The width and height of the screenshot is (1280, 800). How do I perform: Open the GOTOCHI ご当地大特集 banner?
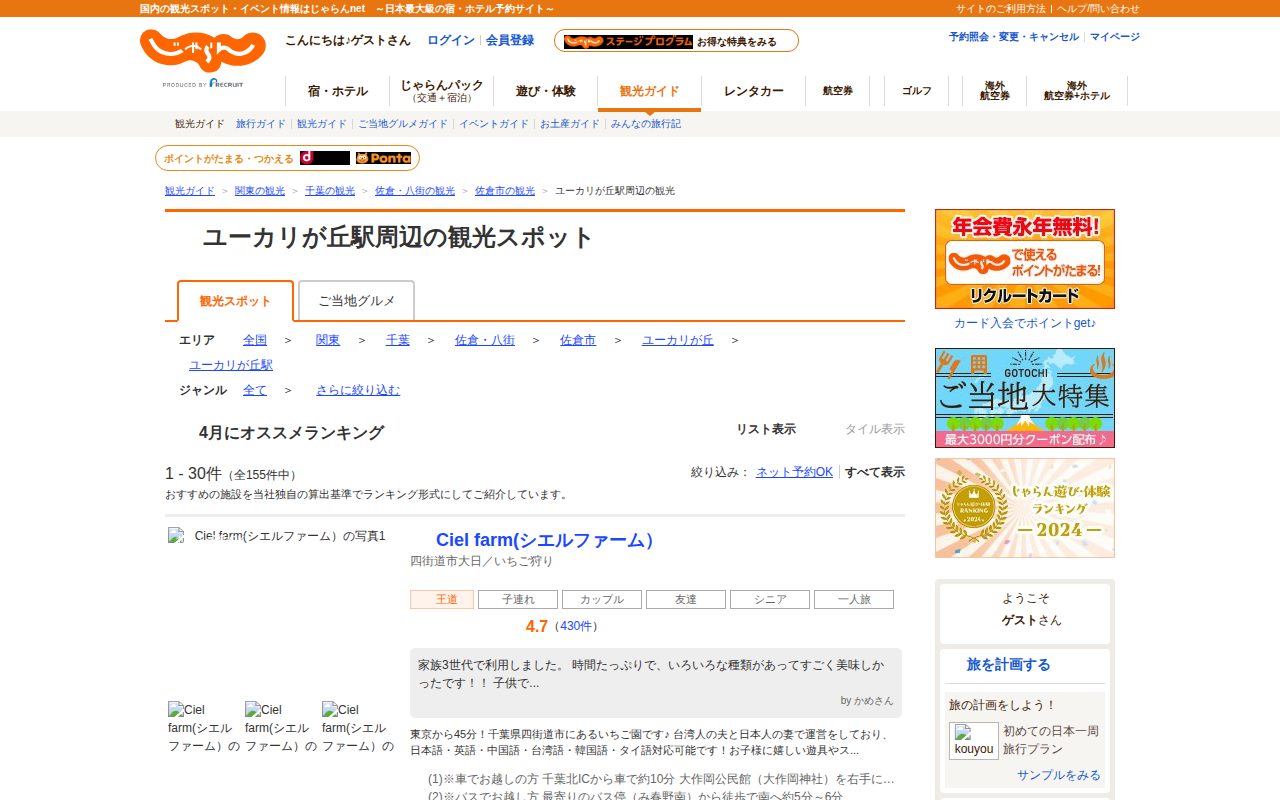coord(1024,398)
